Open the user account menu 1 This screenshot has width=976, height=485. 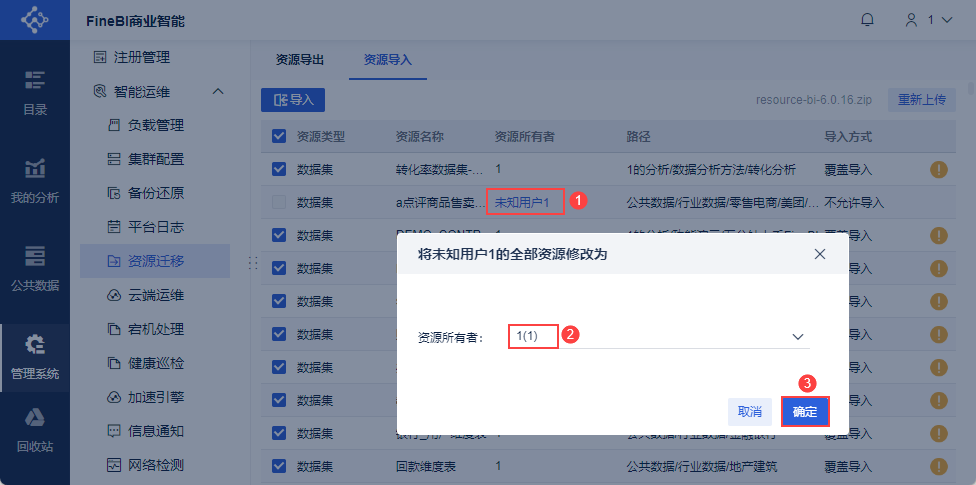coord(929,20)
